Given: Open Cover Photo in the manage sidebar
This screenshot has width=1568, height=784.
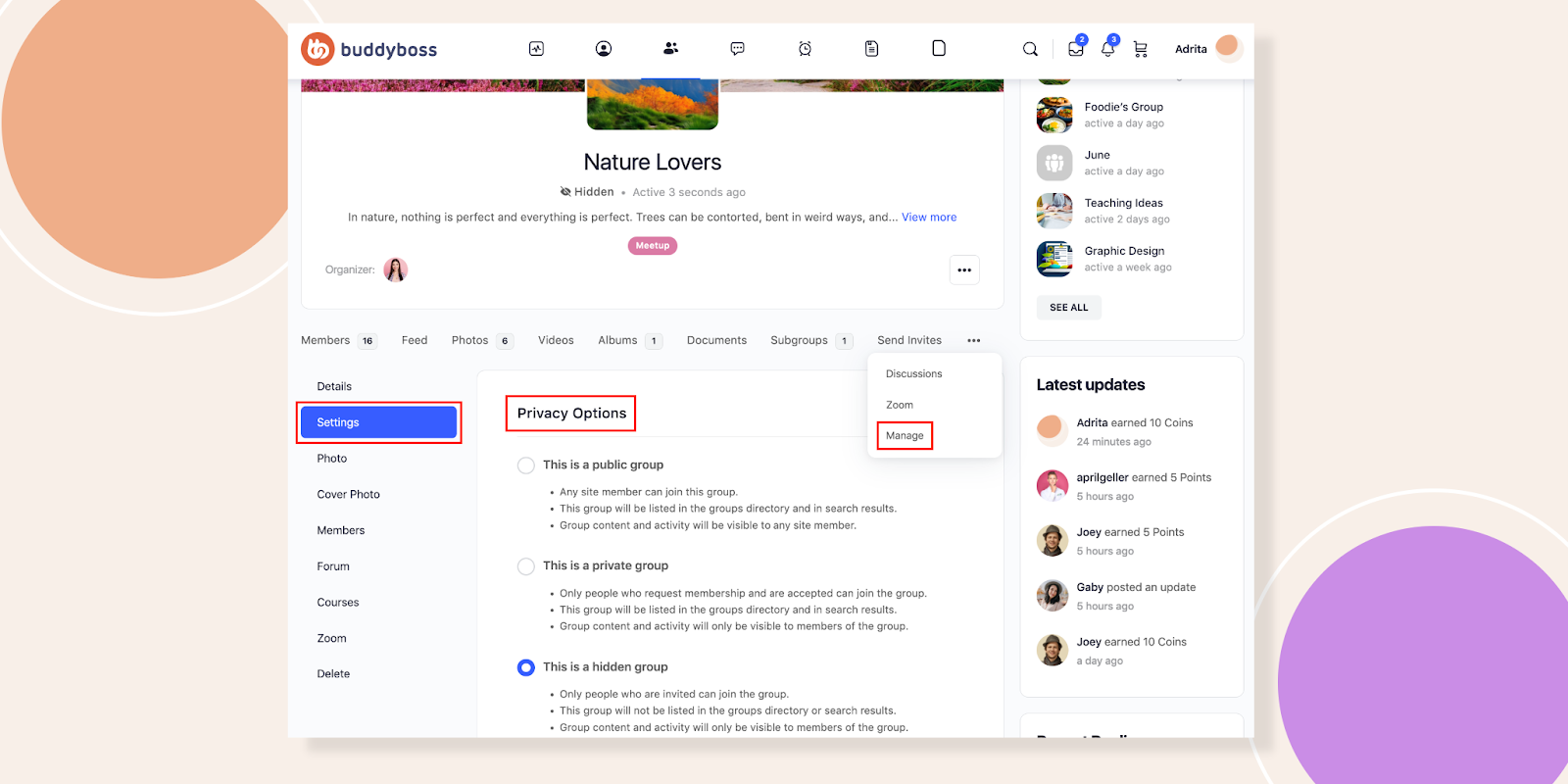Looking at the screenshot, I should pyautogui.click(x=348, y=494).
